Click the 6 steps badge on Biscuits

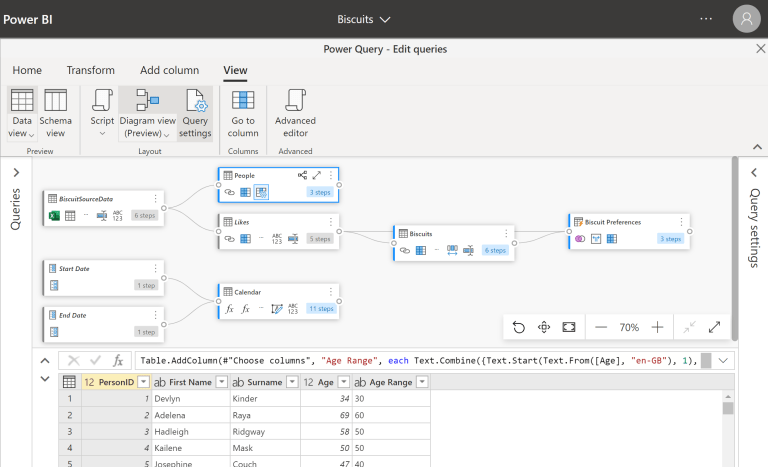click(495, 250)
